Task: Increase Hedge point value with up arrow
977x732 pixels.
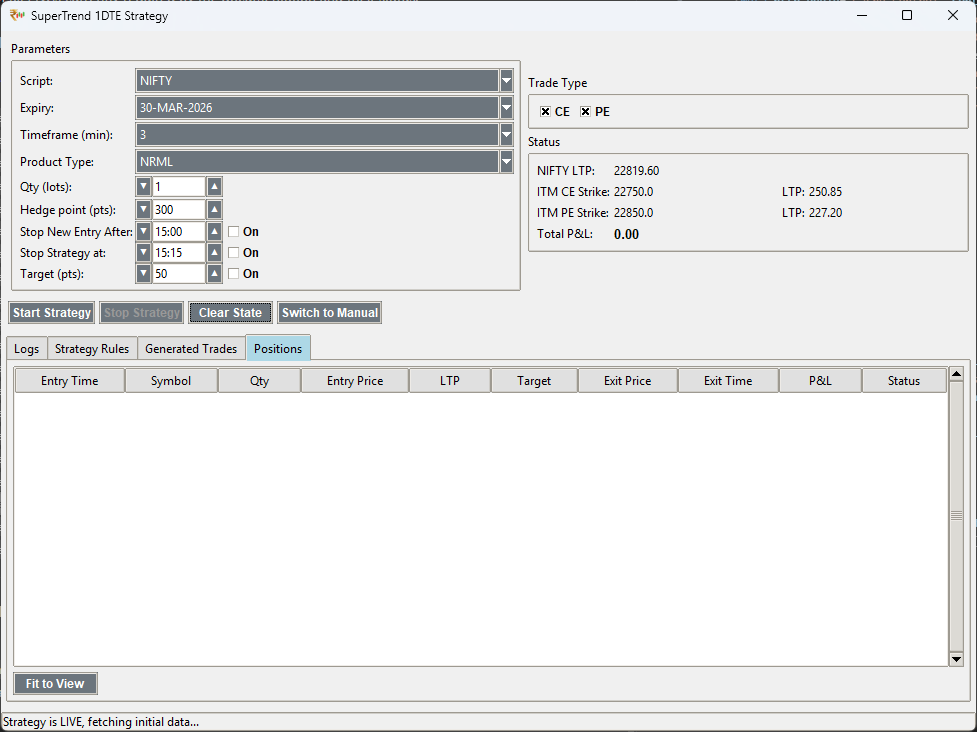Action: pyautogui.click(x=214, y=210)
